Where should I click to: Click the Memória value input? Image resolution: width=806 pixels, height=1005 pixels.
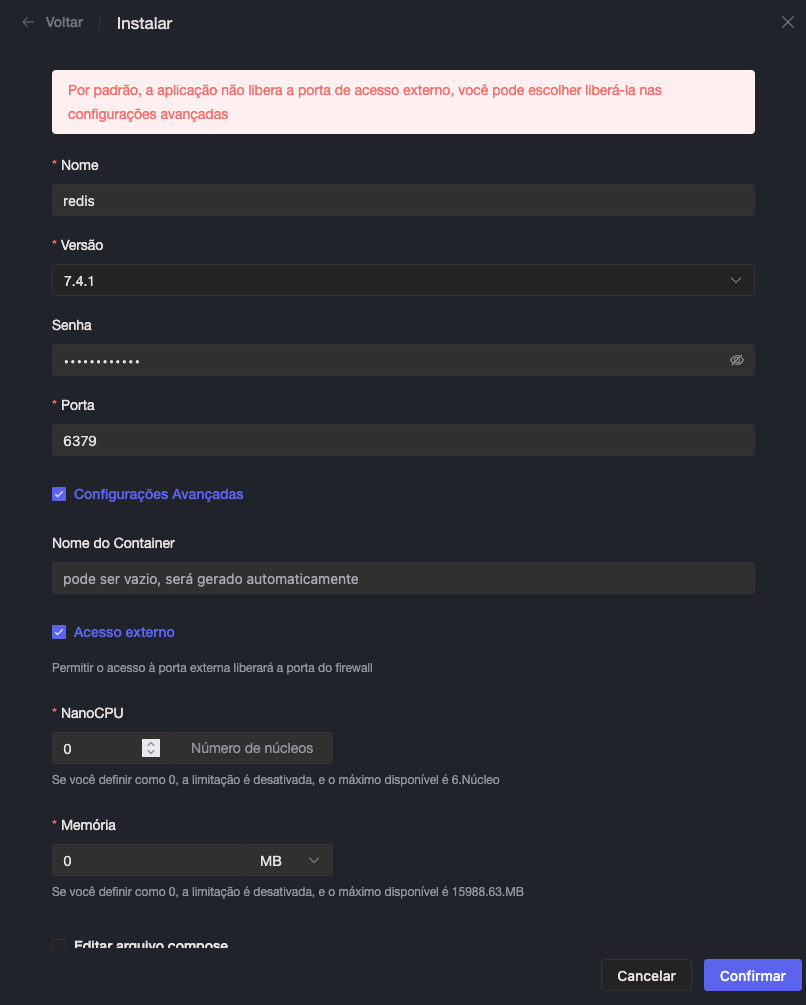[x=148, y=860]
